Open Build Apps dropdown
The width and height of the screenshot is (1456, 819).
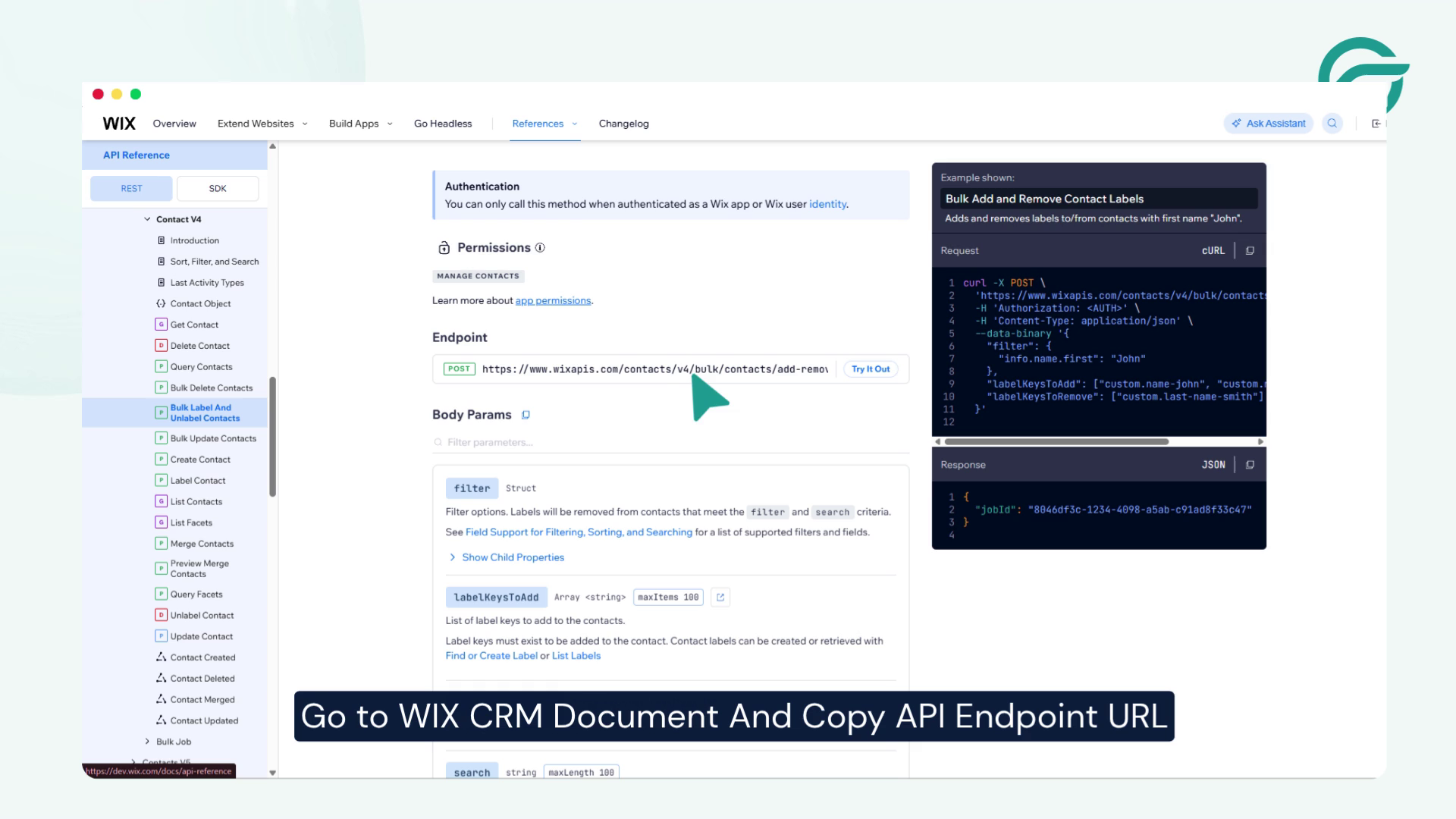[361, 124]
